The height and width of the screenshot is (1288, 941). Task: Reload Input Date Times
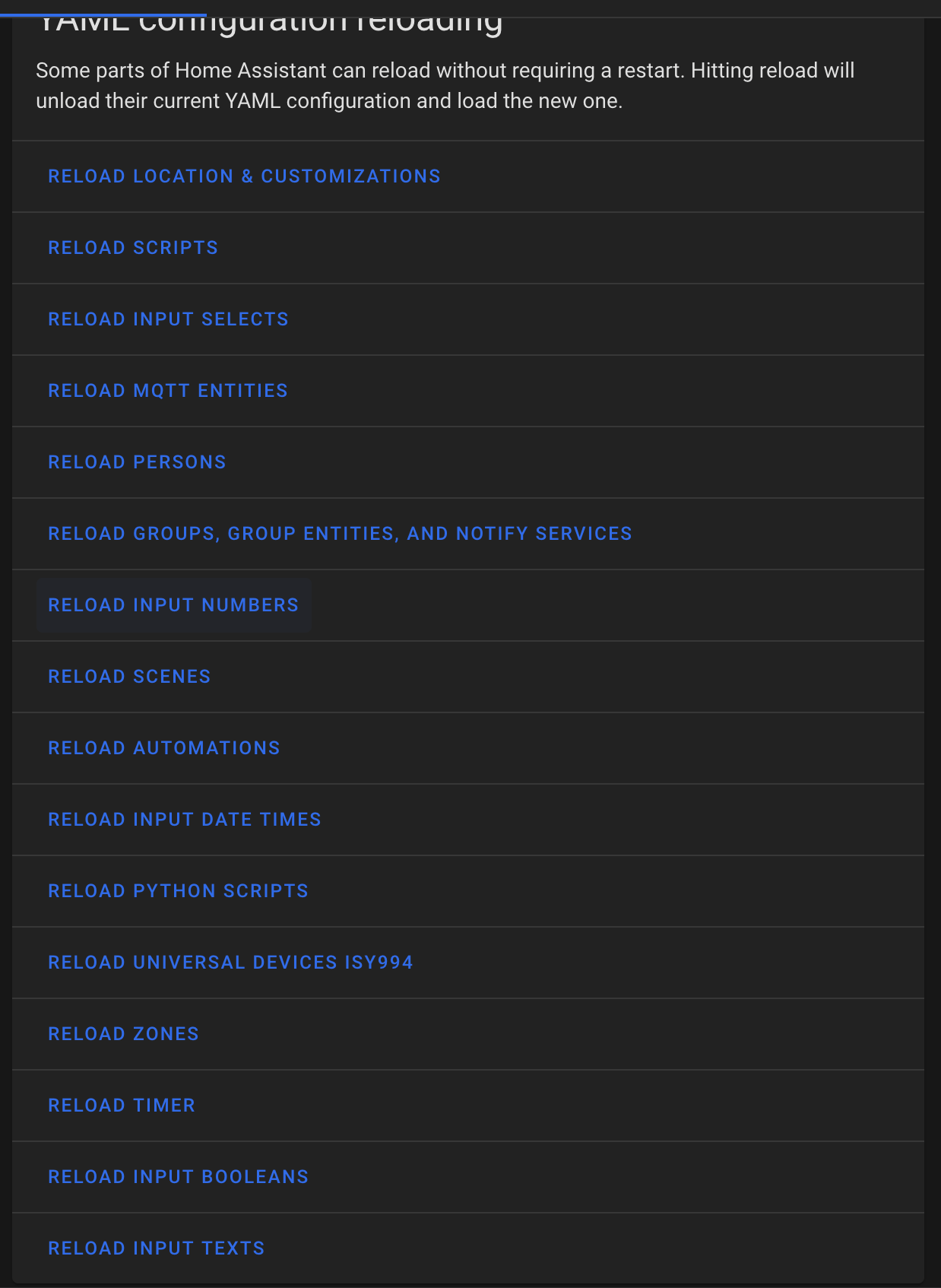click(184, 819)
